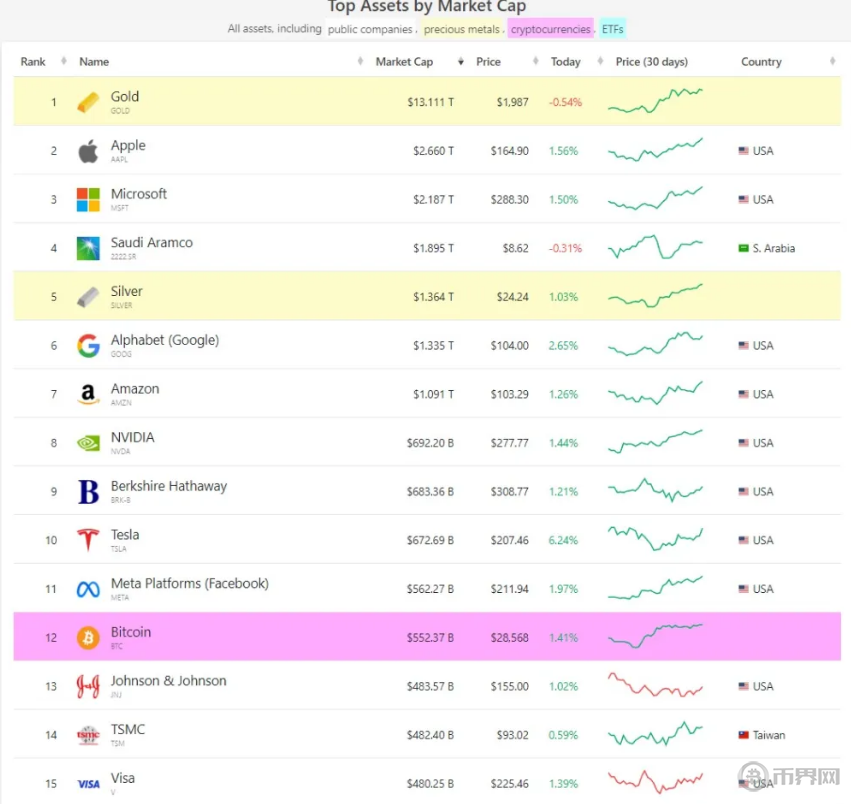
Task: Sort by Country column arrows
Action: click(x=833, y=61)
